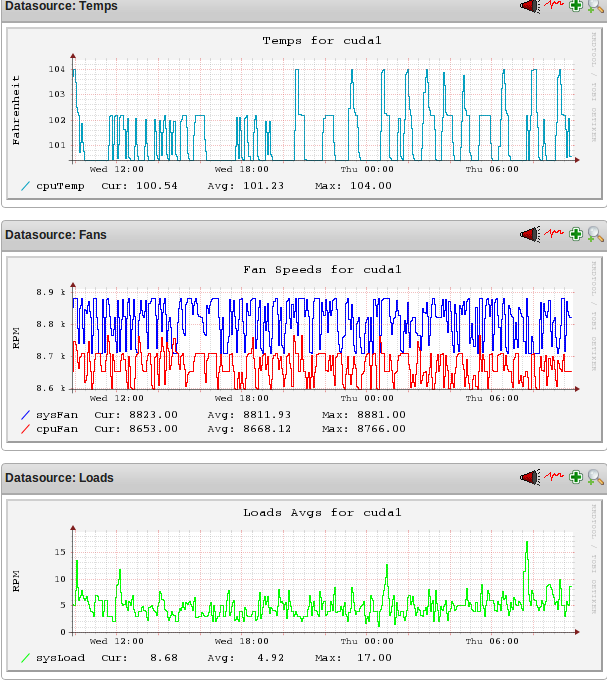Click the 'Loads Avgs for cuda1' graph title
The height and width of the screenshot is (681, 607).
point(322,512)
